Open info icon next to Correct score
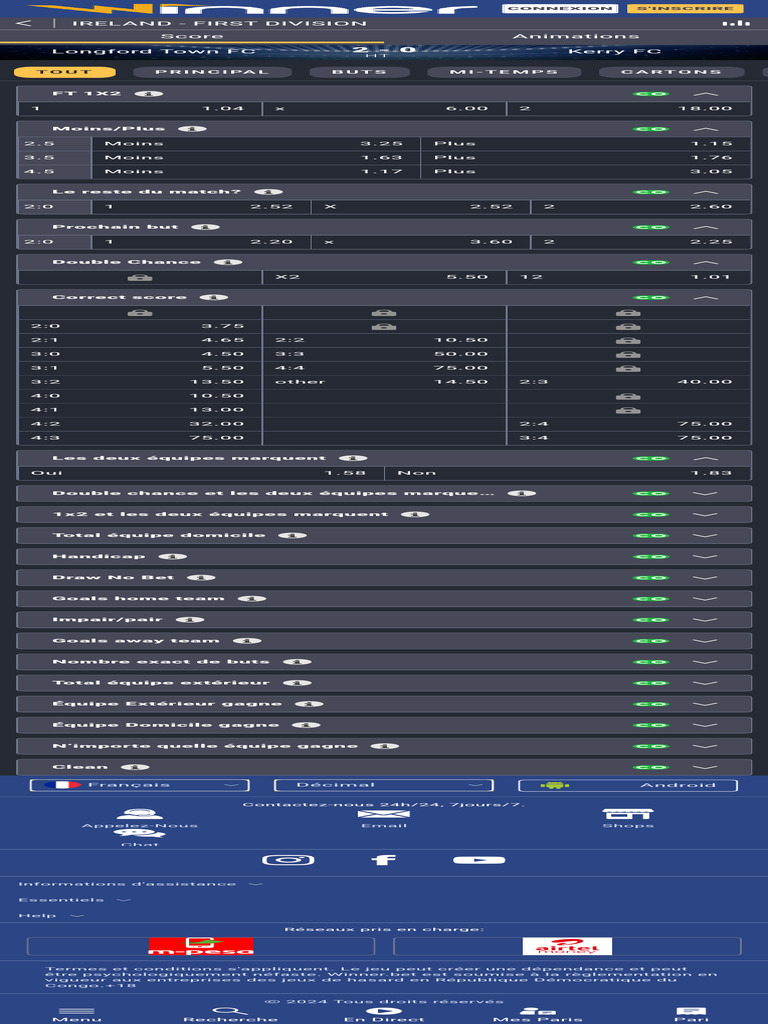The height and width of the screenshot is (1024, 768). [214, 297]
